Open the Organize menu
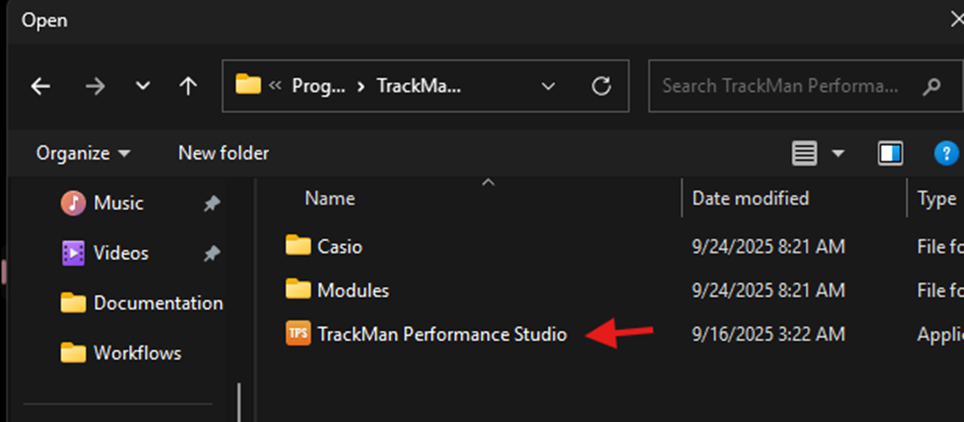Image resolution: width=964 pixels, height=422 pixels. (83, 153)
